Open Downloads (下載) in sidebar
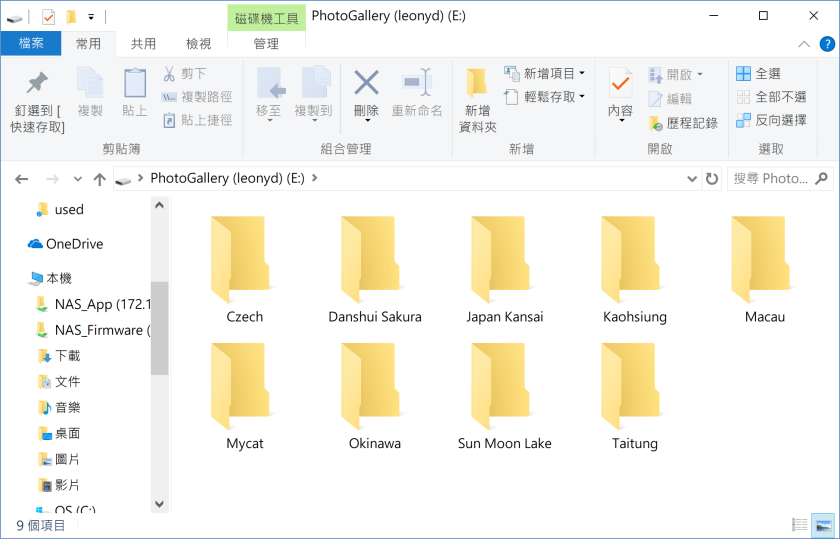Viewport: 840px width, 539px height. (59, 356)
